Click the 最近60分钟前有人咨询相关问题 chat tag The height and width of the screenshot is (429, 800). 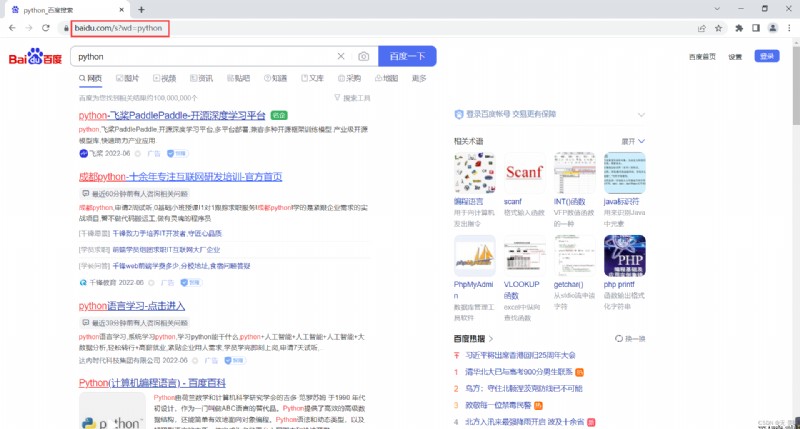[135, 194]
